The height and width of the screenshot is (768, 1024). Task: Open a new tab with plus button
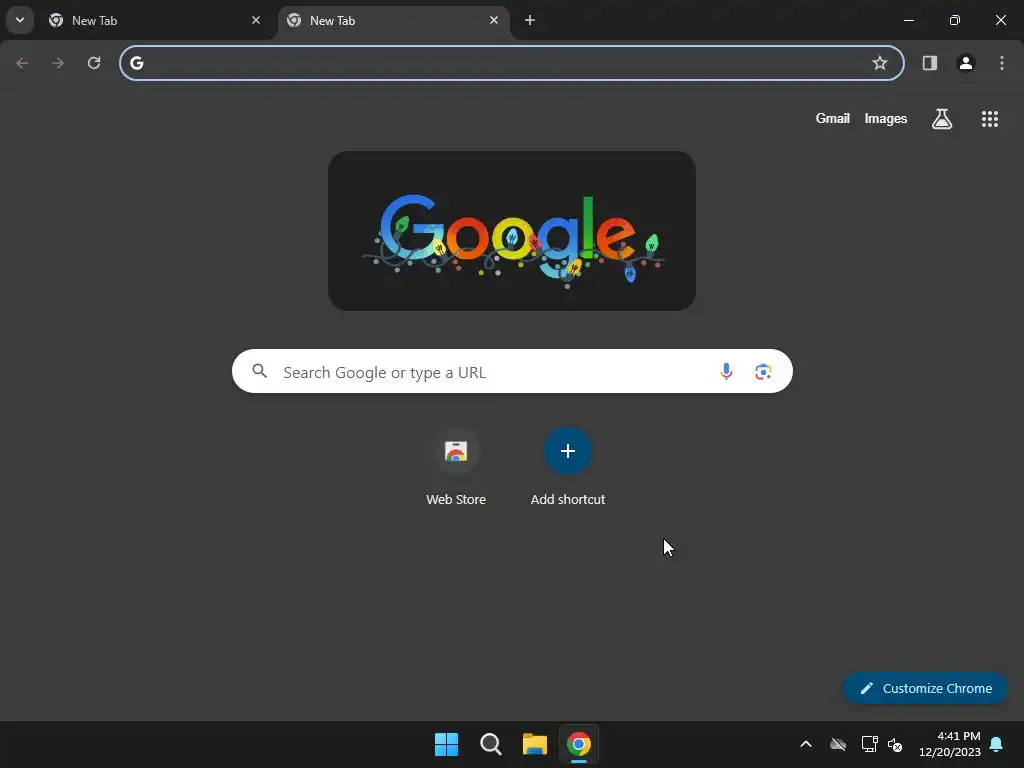coord(530,20)
